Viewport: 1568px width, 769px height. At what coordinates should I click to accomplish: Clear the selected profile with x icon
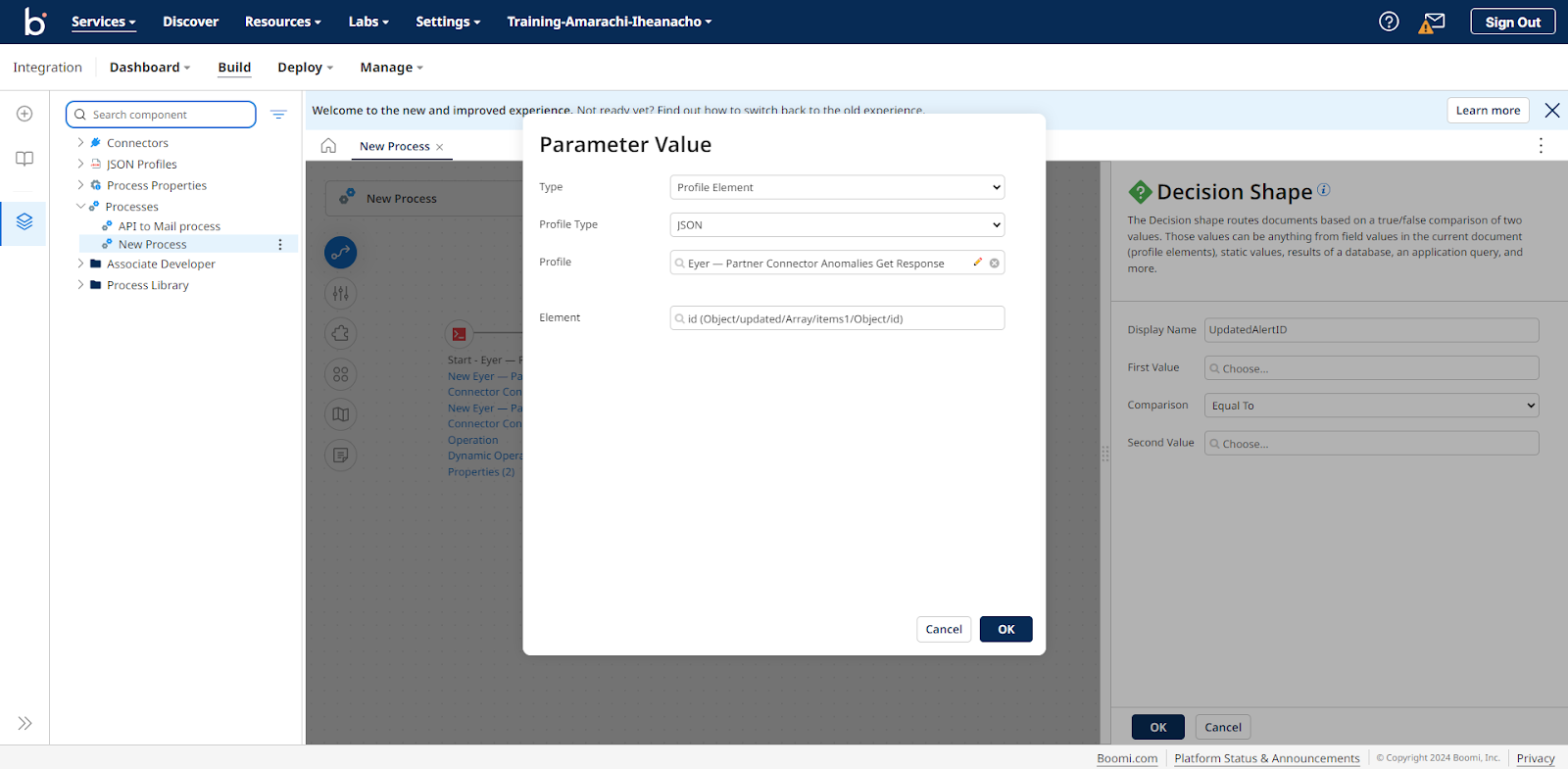point(994,263)
